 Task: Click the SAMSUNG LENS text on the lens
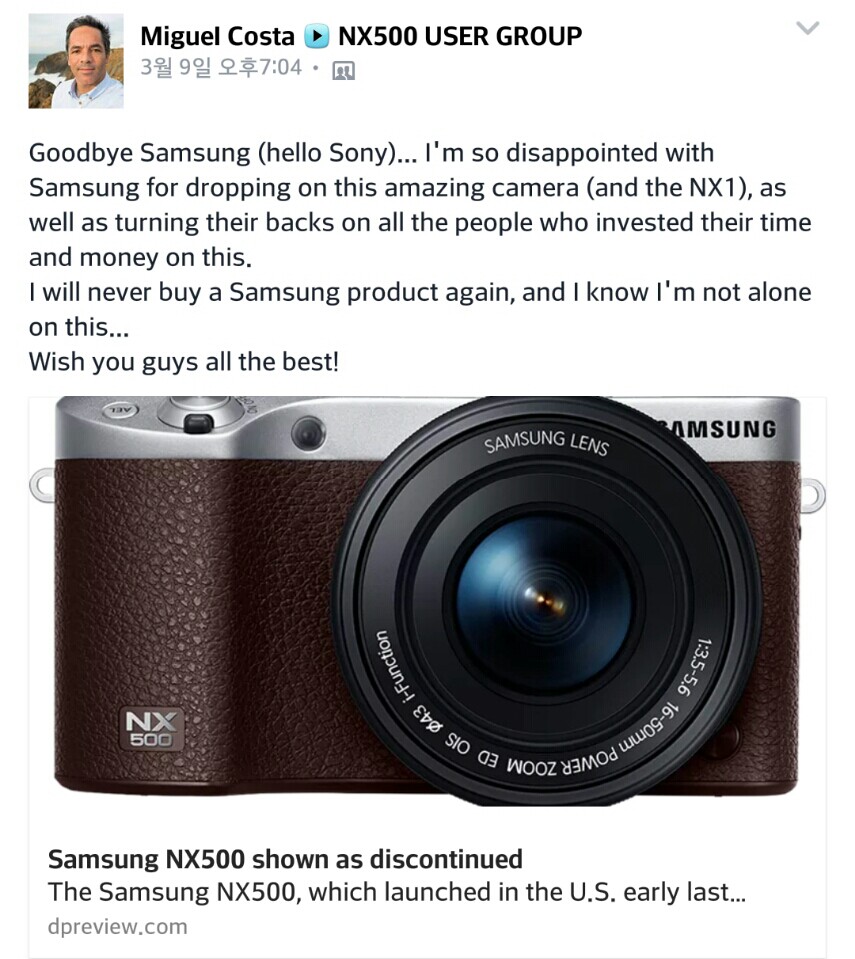click(547, 443)
